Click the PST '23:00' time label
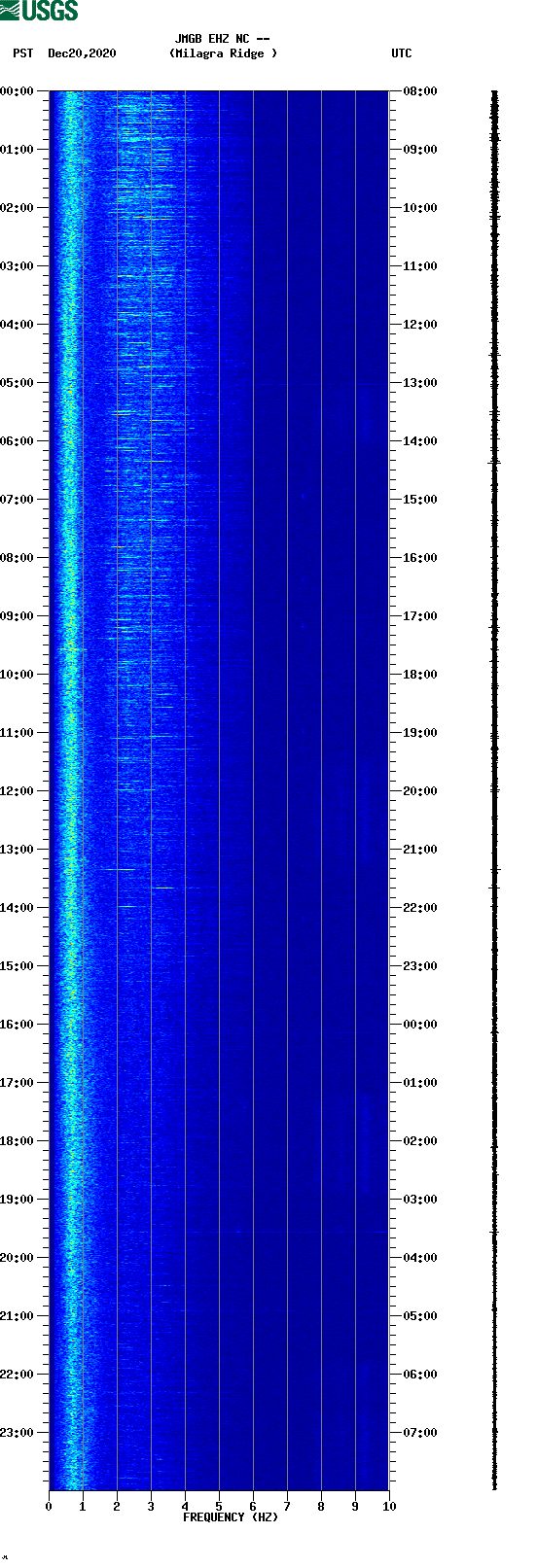Screen dimensions: 537x1568 click(18, 1433)
